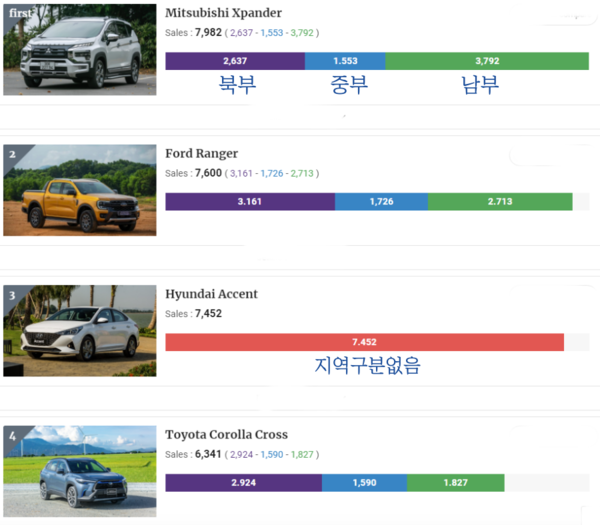
Task: Click the rank 4 badge on Corolla Cross
Action: pyautogui.click(x=12, y=436)
